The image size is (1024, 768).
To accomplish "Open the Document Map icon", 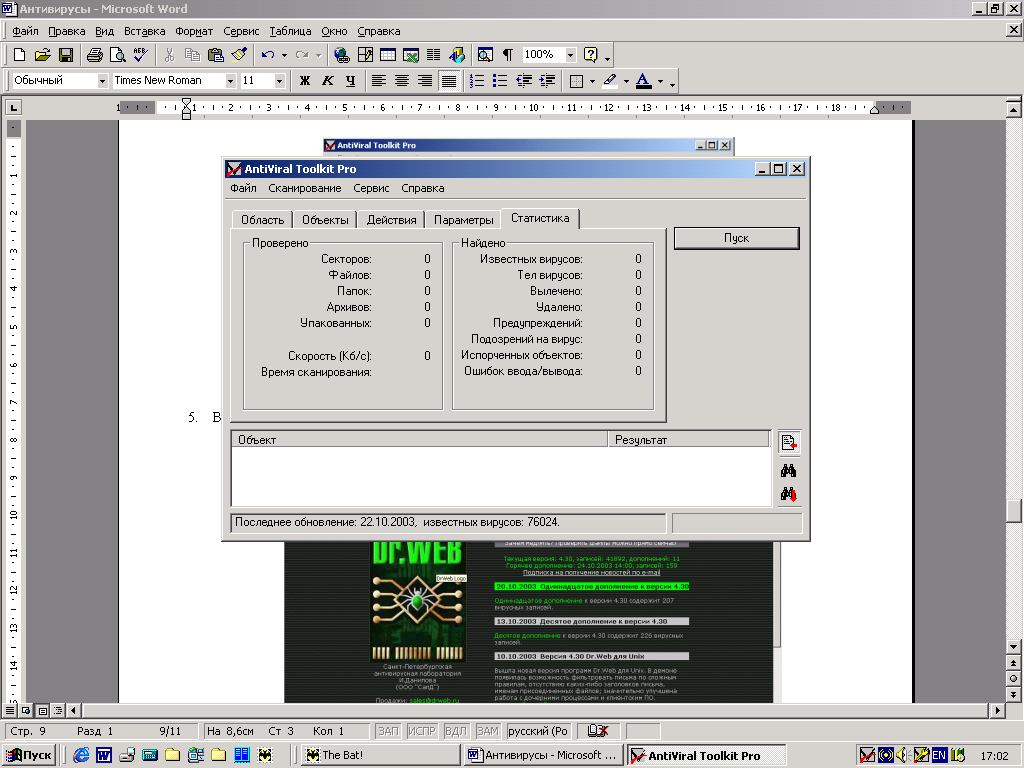I will point(485,55).
